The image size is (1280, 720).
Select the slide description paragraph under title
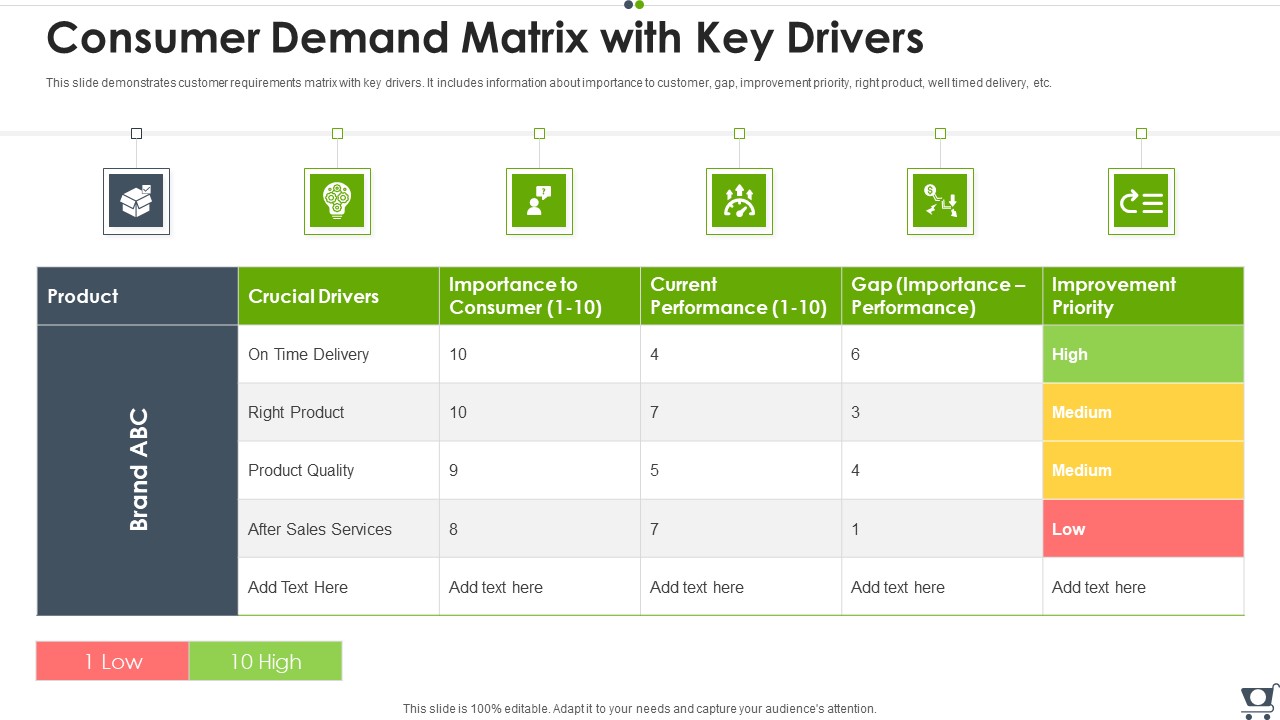tap(549, 83)
